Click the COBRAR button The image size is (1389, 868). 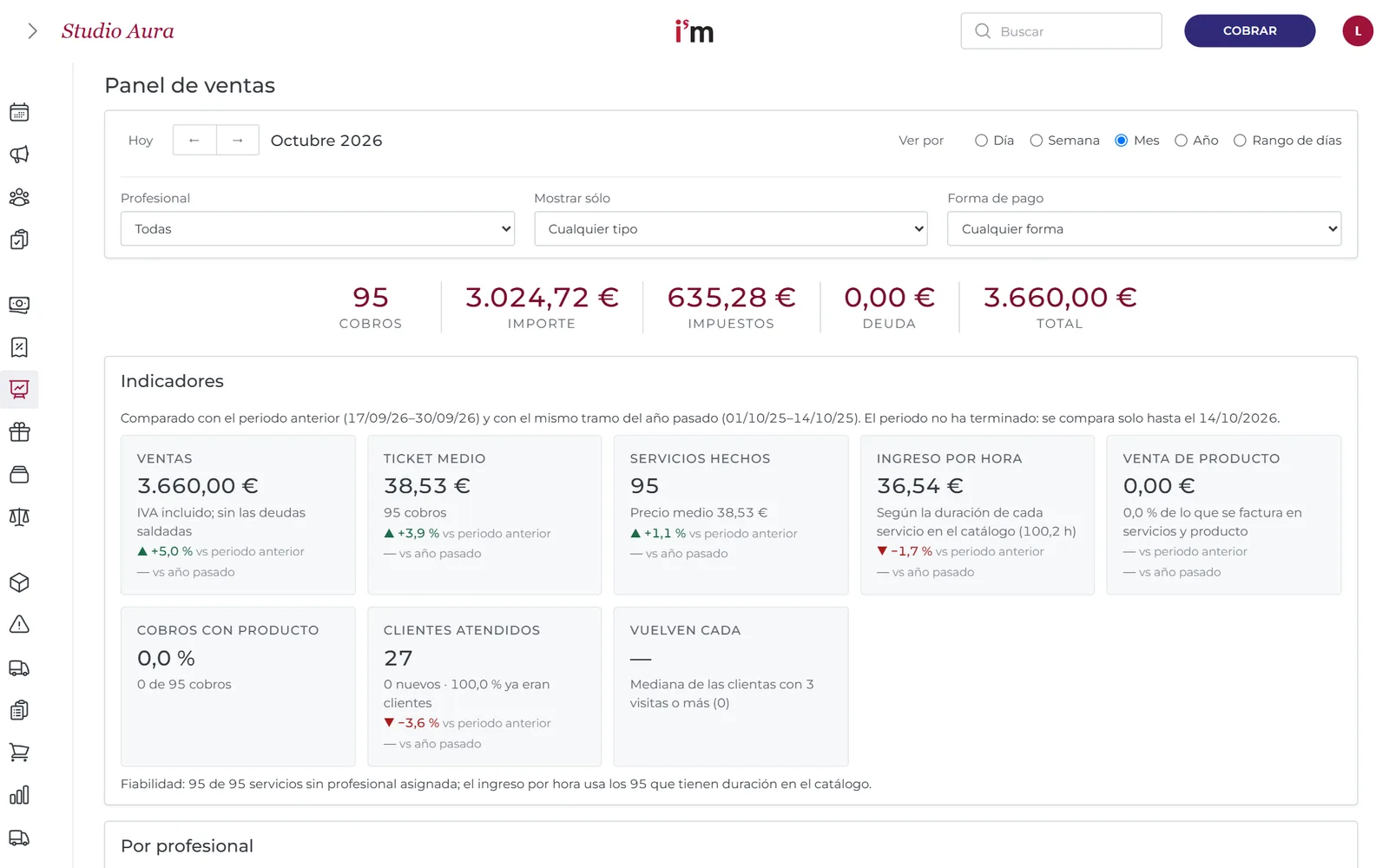click(1250, 31)
